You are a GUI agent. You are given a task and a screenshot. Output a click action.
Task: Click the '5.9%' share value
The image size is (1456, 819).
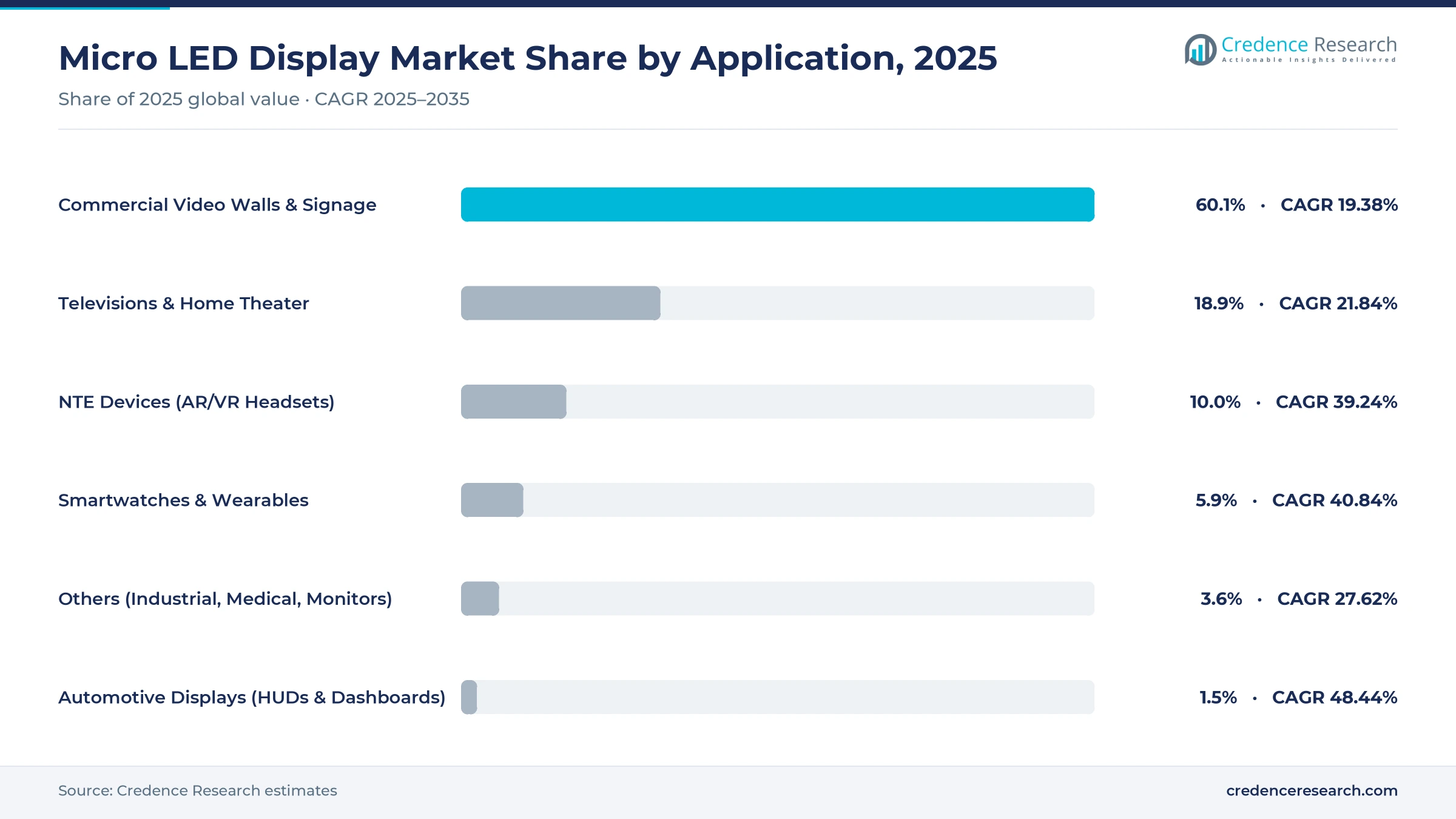1216,500
